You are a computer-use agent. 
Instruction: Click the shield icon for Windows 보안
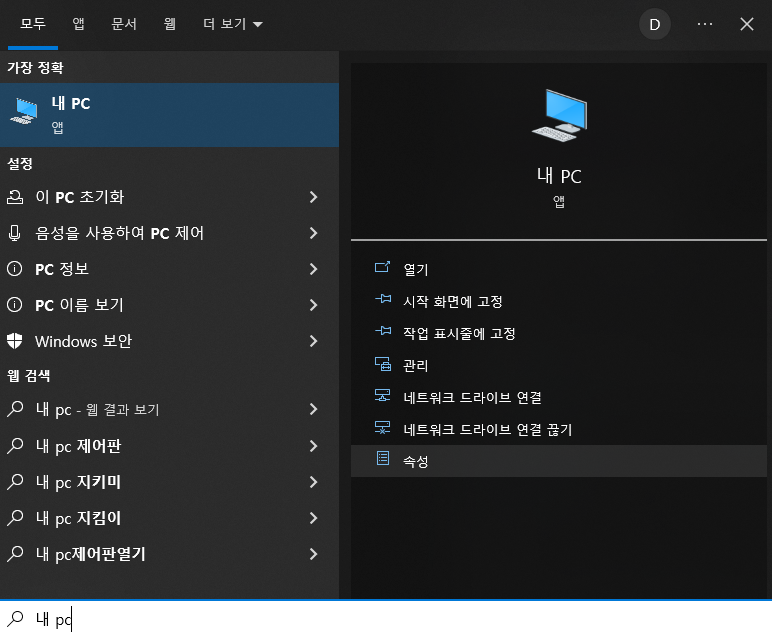[x=15, y=341]
